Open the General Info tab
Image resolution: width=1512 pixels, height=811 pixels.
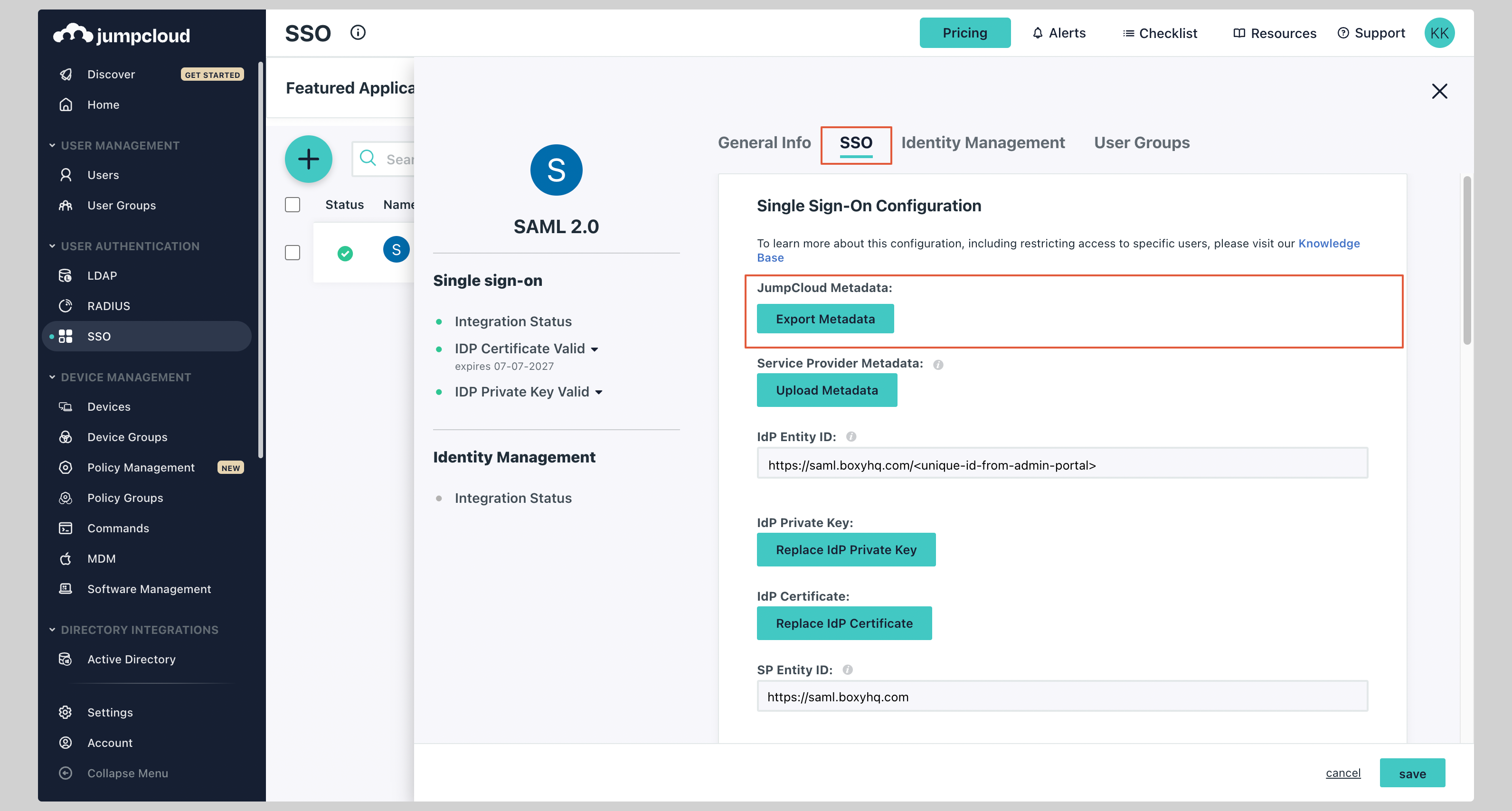tap(764, 142)
